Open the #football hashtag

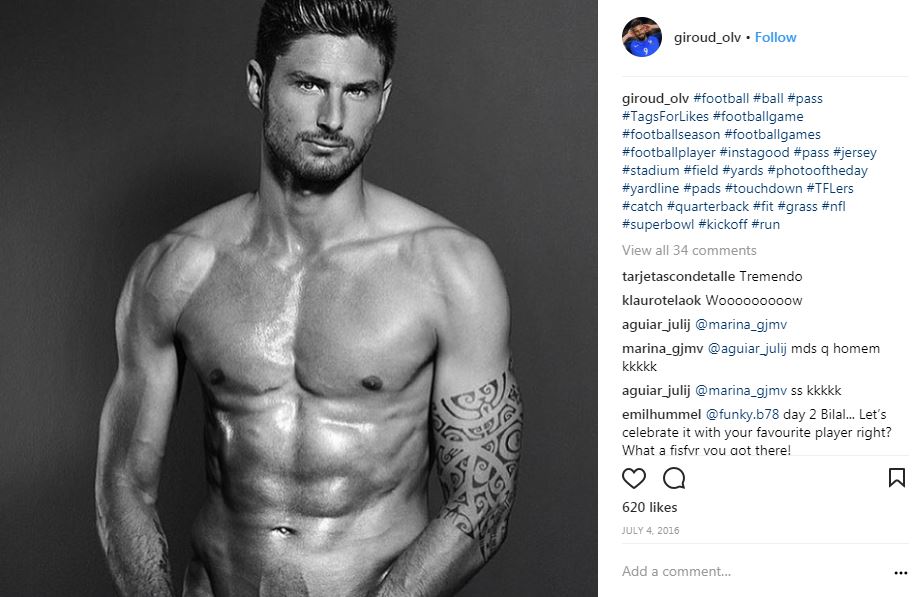pyautogui.click(x=721, y=99)
